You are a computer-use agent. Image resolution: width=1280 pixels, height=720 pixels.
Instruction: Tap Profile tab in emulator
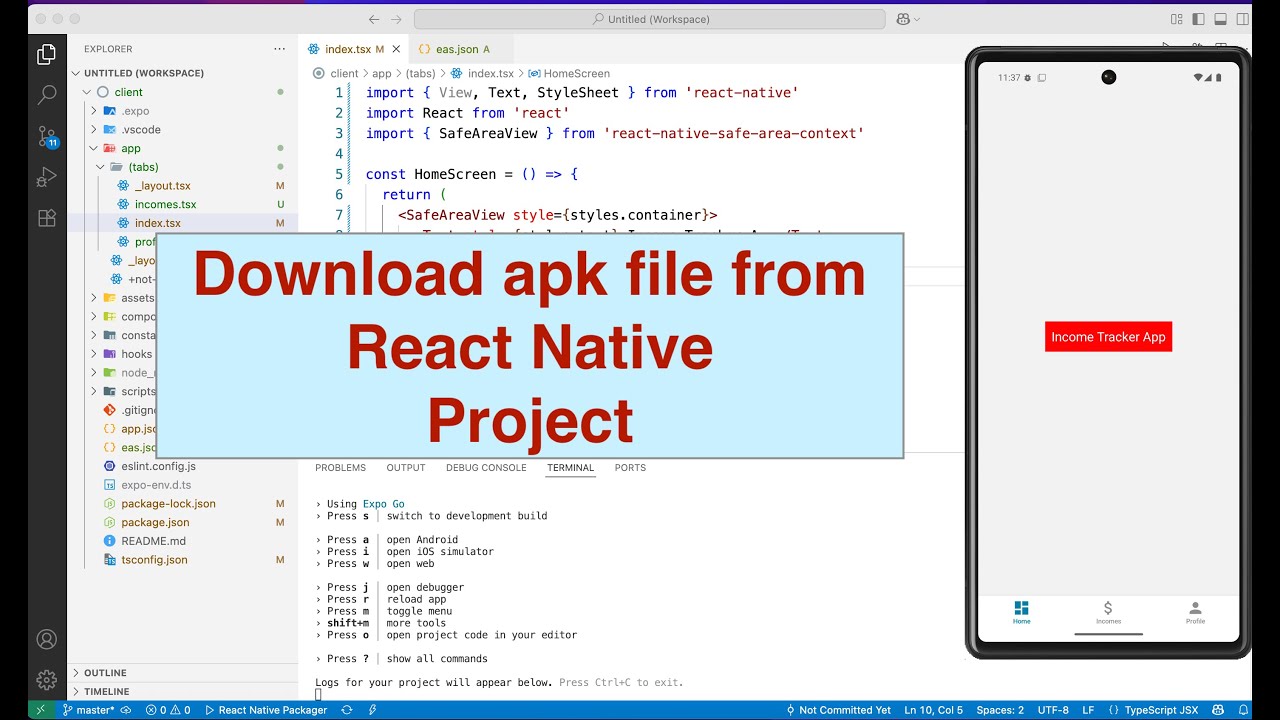[x=1195, y=613]
